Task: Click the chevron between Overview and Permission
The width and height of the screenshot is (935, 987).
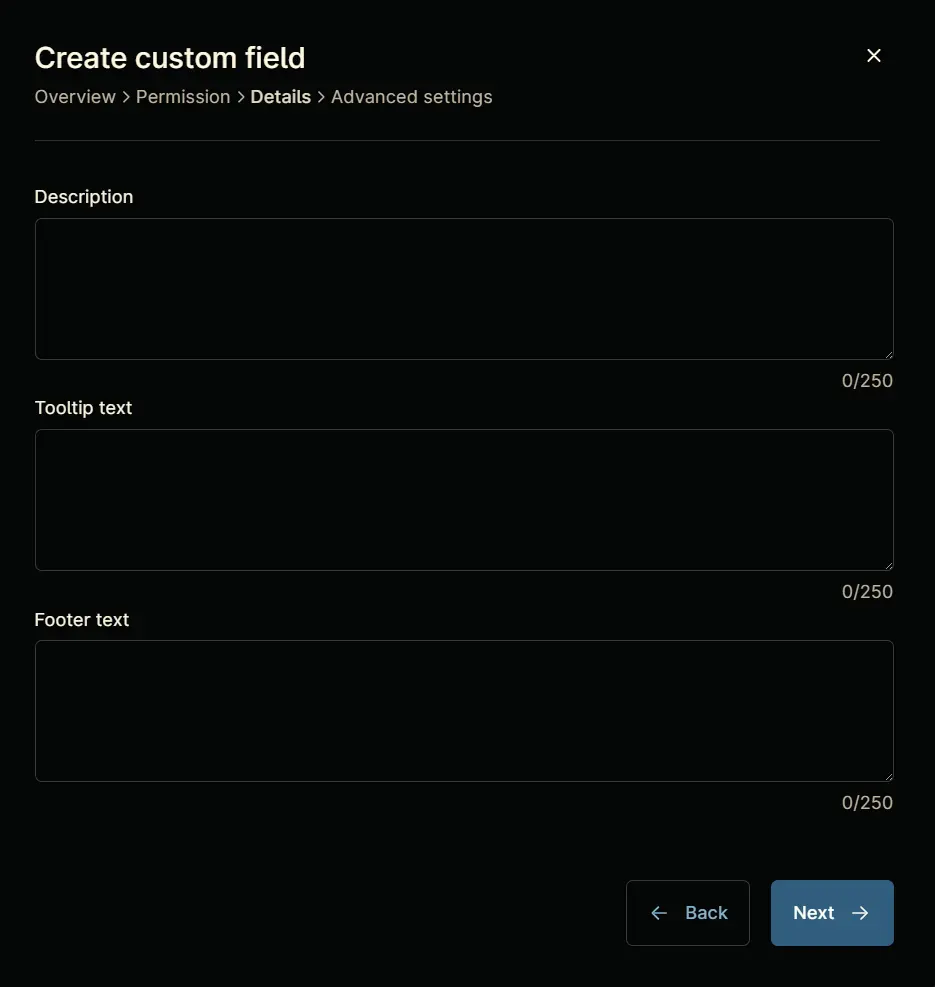Action: [x=126, y=97]
